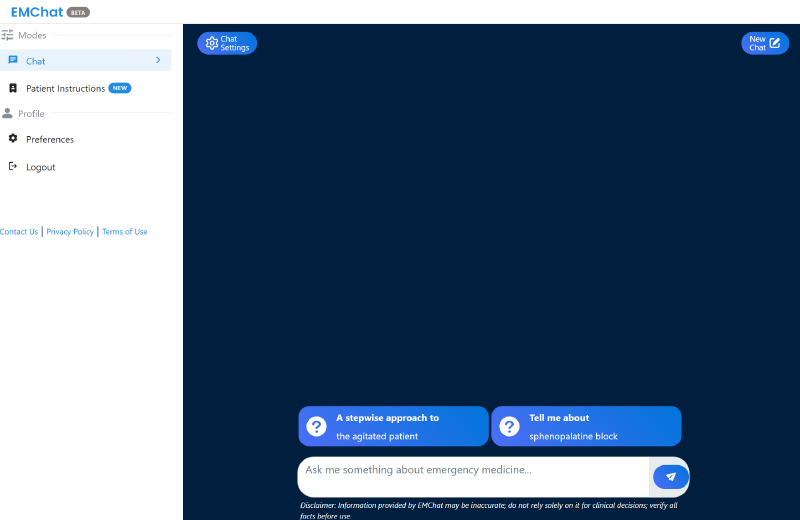Click the Patient Instructions document icon
This screenshot has width=800, height=520.
pyautogui.click(x=13, y=88)
